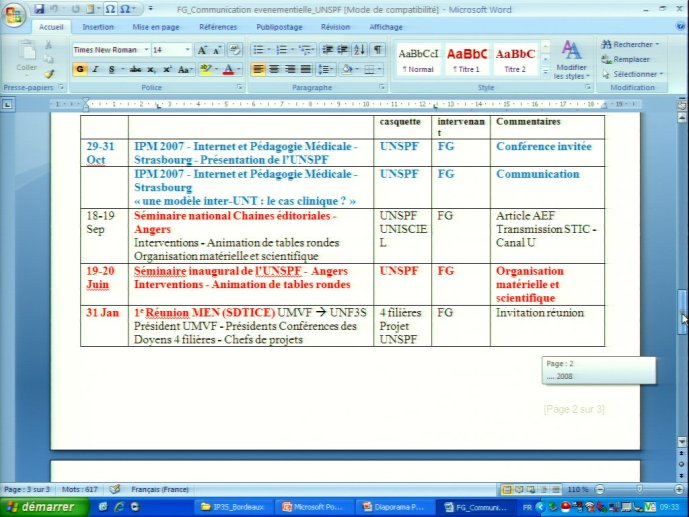Screen dimensions: 689x517
Task: Toggle underline (S) formatting
Action: 111,69
